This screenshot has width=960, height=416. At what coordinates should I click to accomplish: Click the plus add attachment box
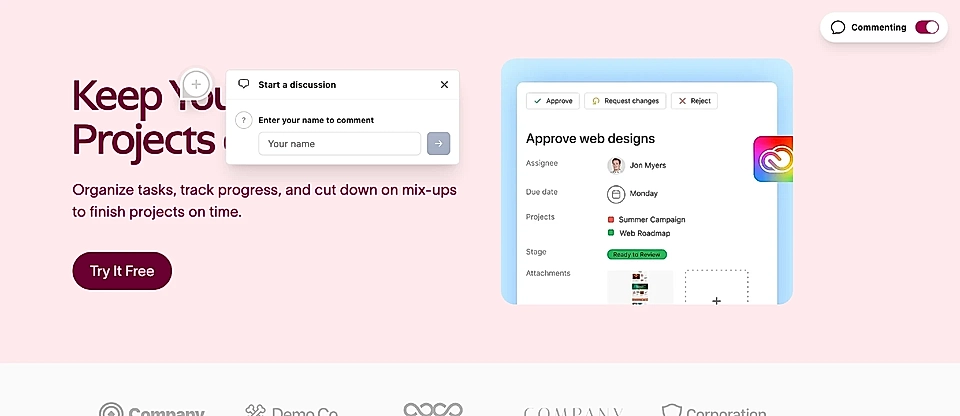click(716, 287)
